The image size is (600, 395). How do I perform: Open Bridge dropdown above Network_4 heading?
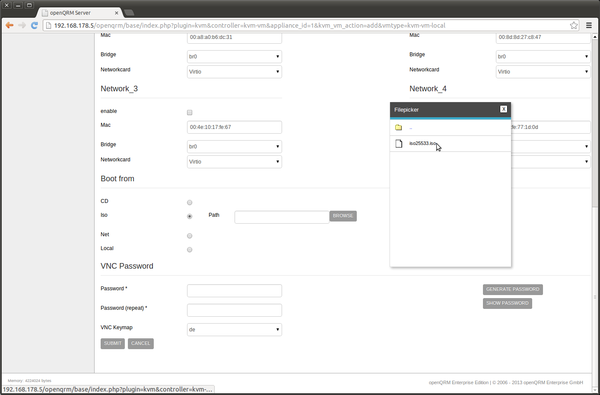click(543, 56)
